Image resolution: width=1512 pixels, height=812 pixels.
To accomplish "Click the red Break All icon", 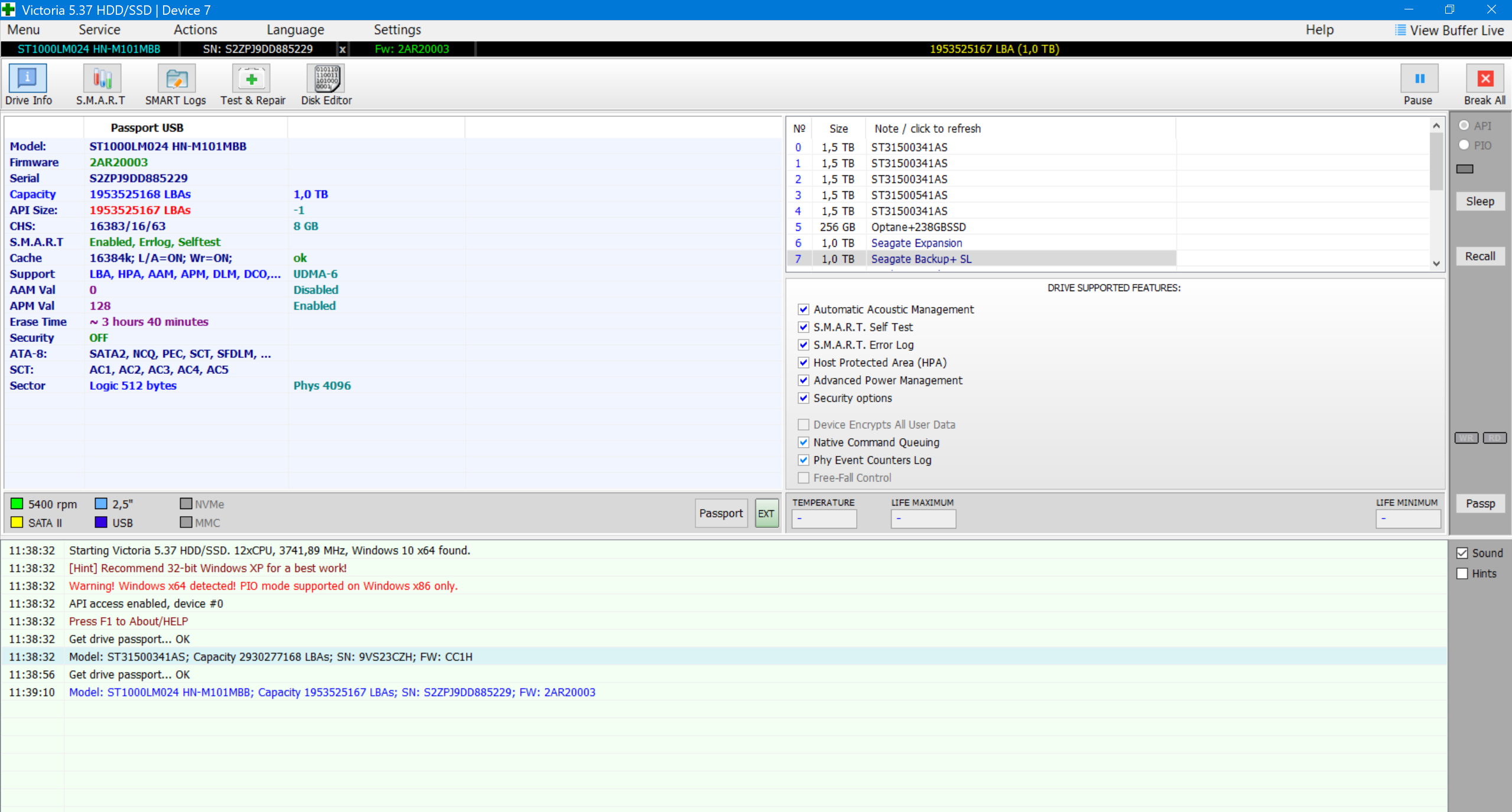I will point(1484,79).
